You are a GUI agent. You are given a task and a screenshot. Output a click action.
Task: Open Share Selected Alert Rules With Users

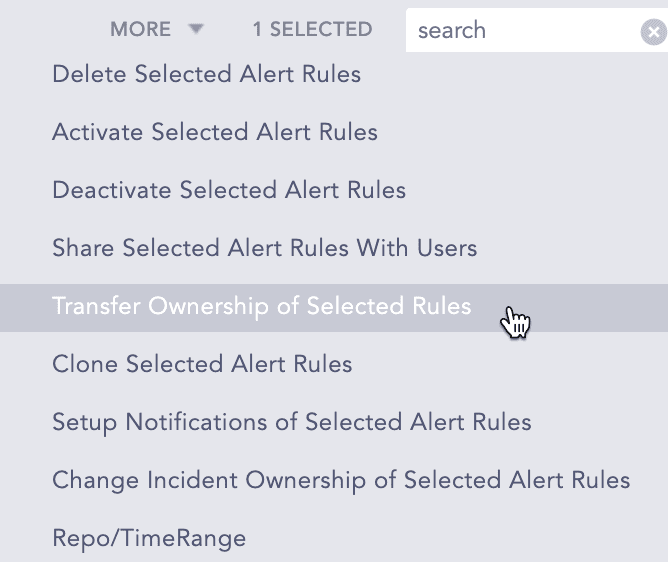pyautogui.click(x=265, y=248)
